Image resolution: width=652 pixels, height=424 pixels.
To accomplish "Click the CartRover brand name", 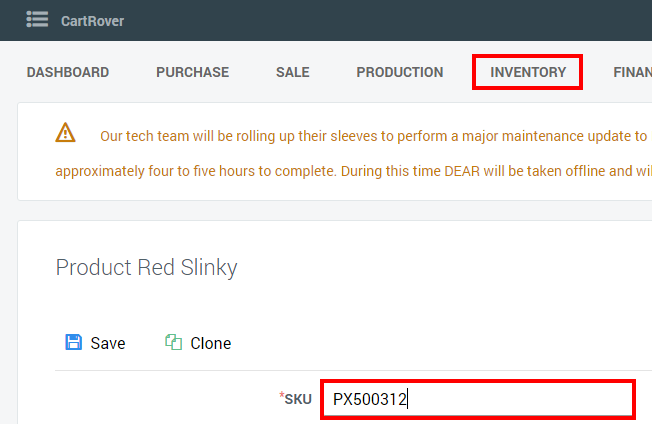I will (92, 20).
